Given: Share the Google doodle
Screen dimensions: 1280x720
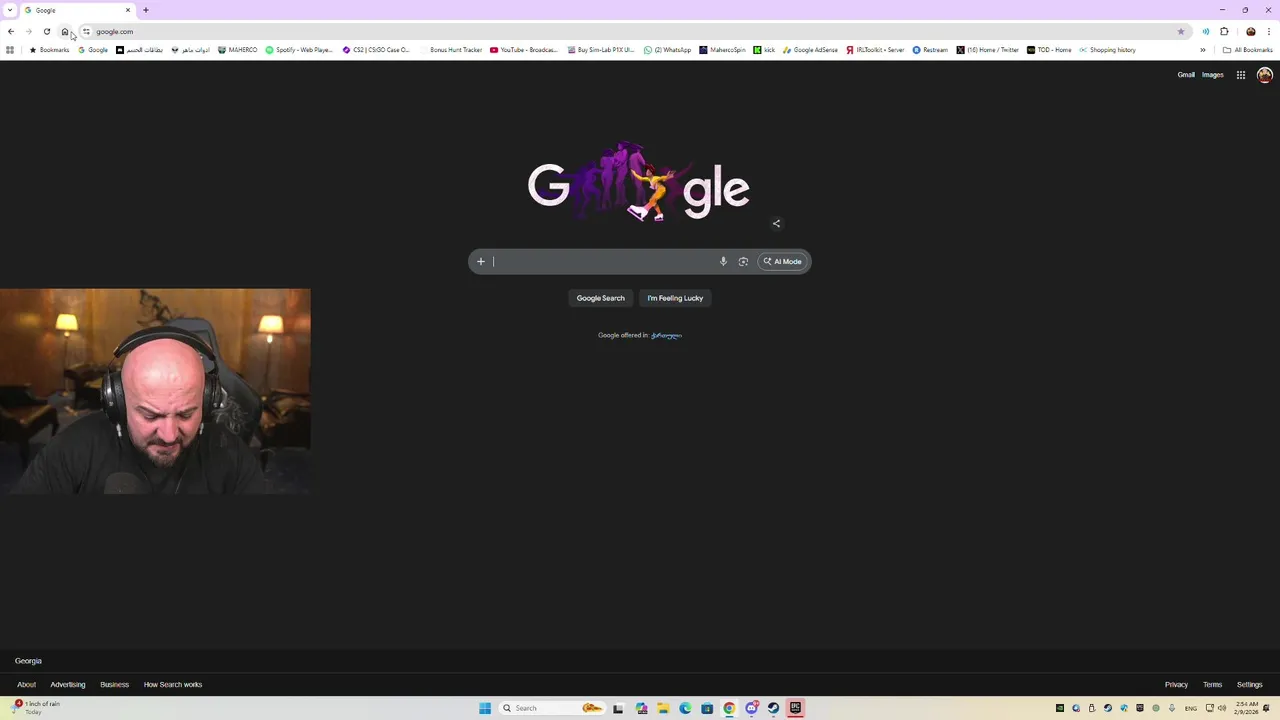Looking at the screenshot, I should [x=776, y=224].
